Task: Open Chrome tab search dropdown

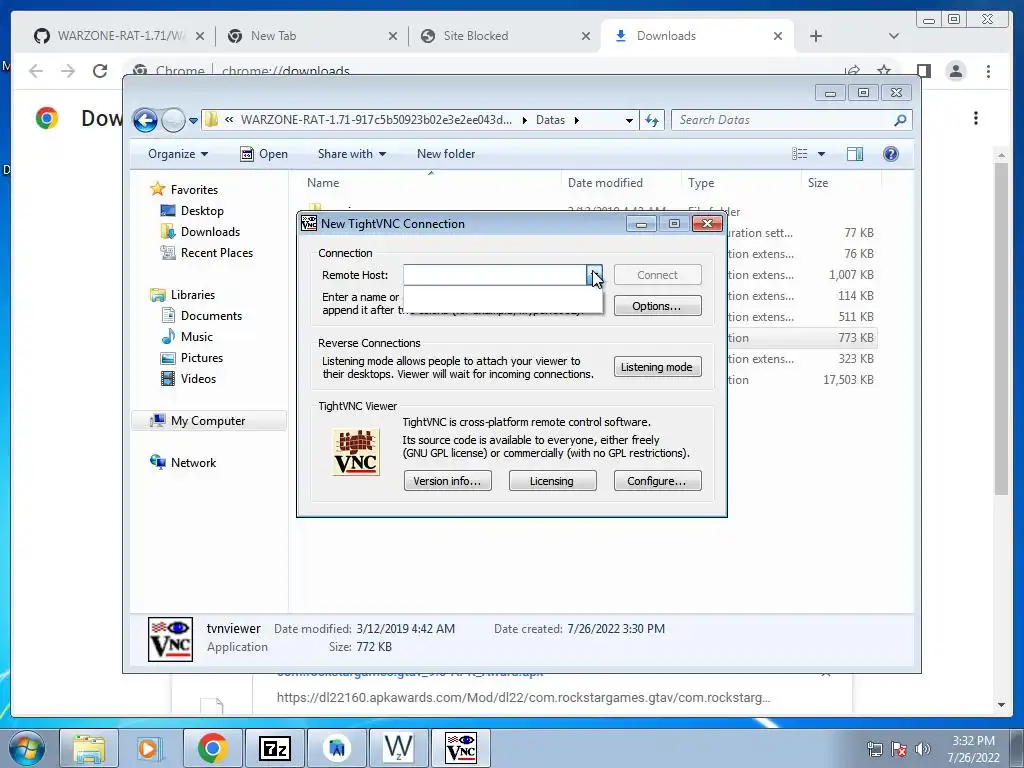Action: [x=894, y=36]
